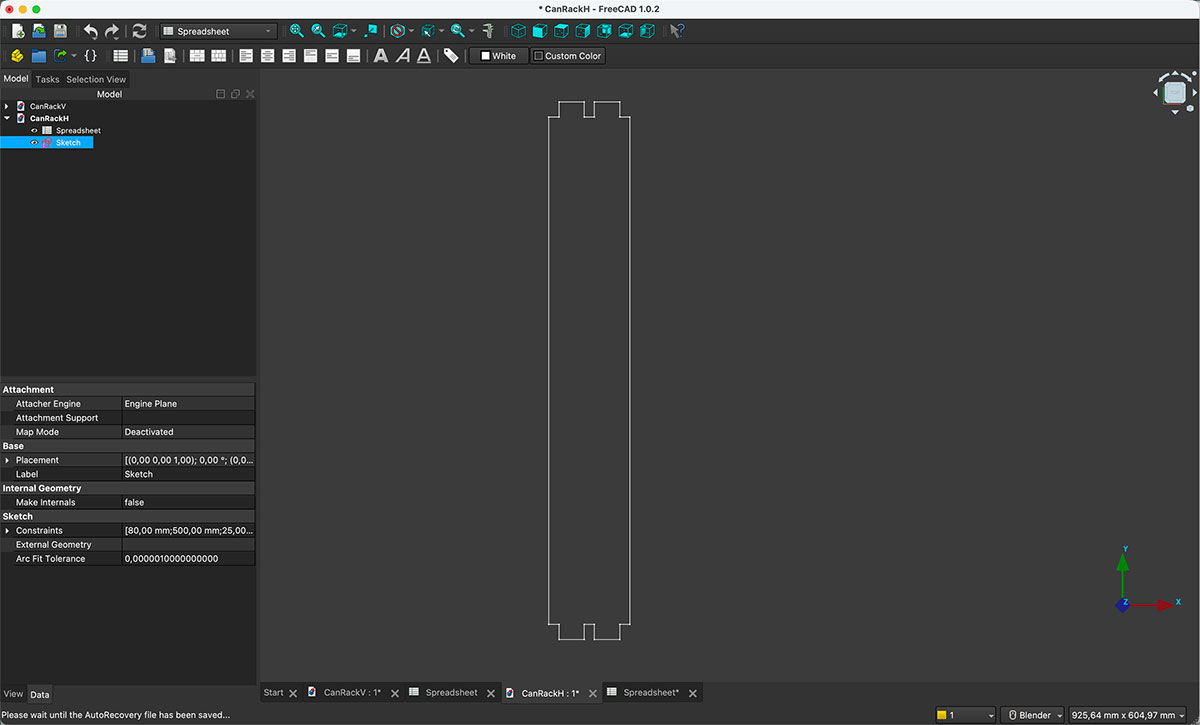
Task: Switch to isometric view cube icon
Action: click(518, 31)
